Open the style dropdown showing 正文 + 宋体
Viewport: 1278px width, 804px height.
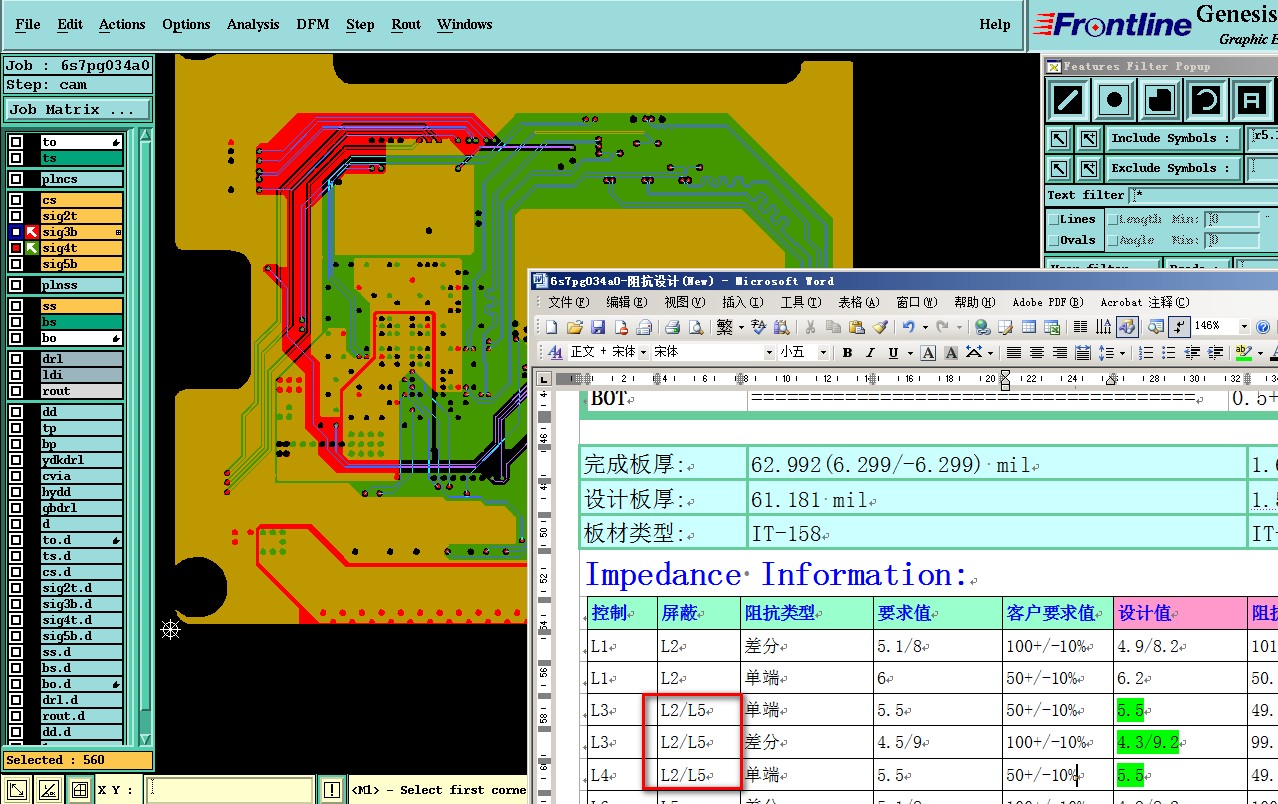[643, 353]
